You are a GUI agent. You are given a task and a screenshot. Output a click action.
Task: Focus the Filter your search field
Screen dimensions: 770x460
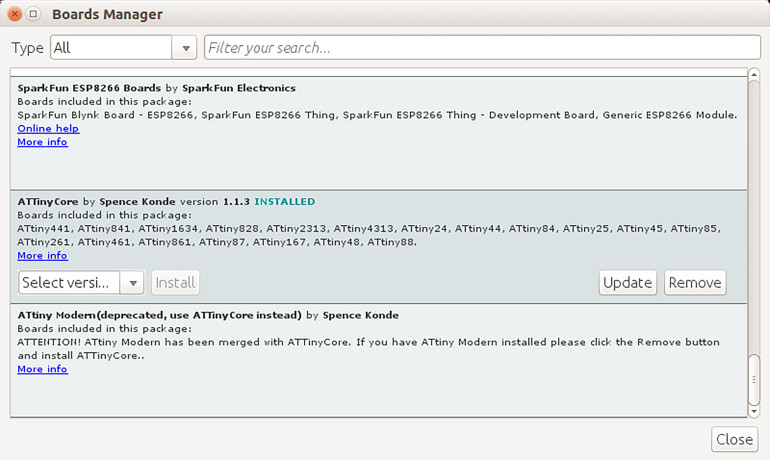coord(482,48)
